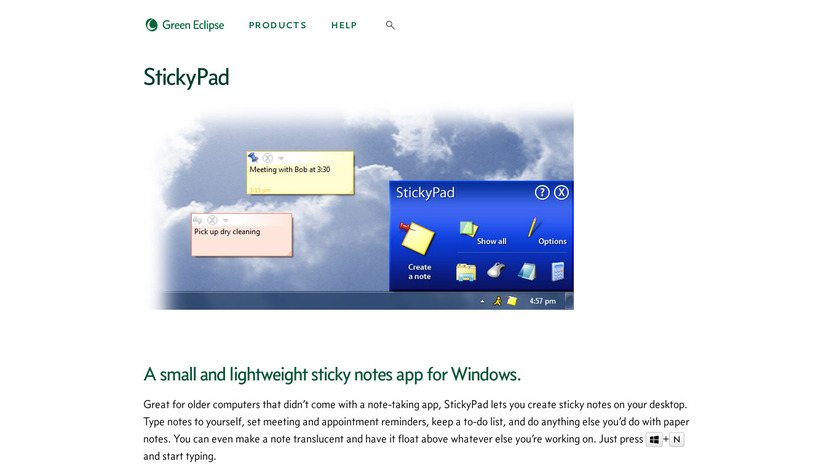Click the N key symbol
Image resolution: width=840 pixels, height=472 pixels.
677,440
